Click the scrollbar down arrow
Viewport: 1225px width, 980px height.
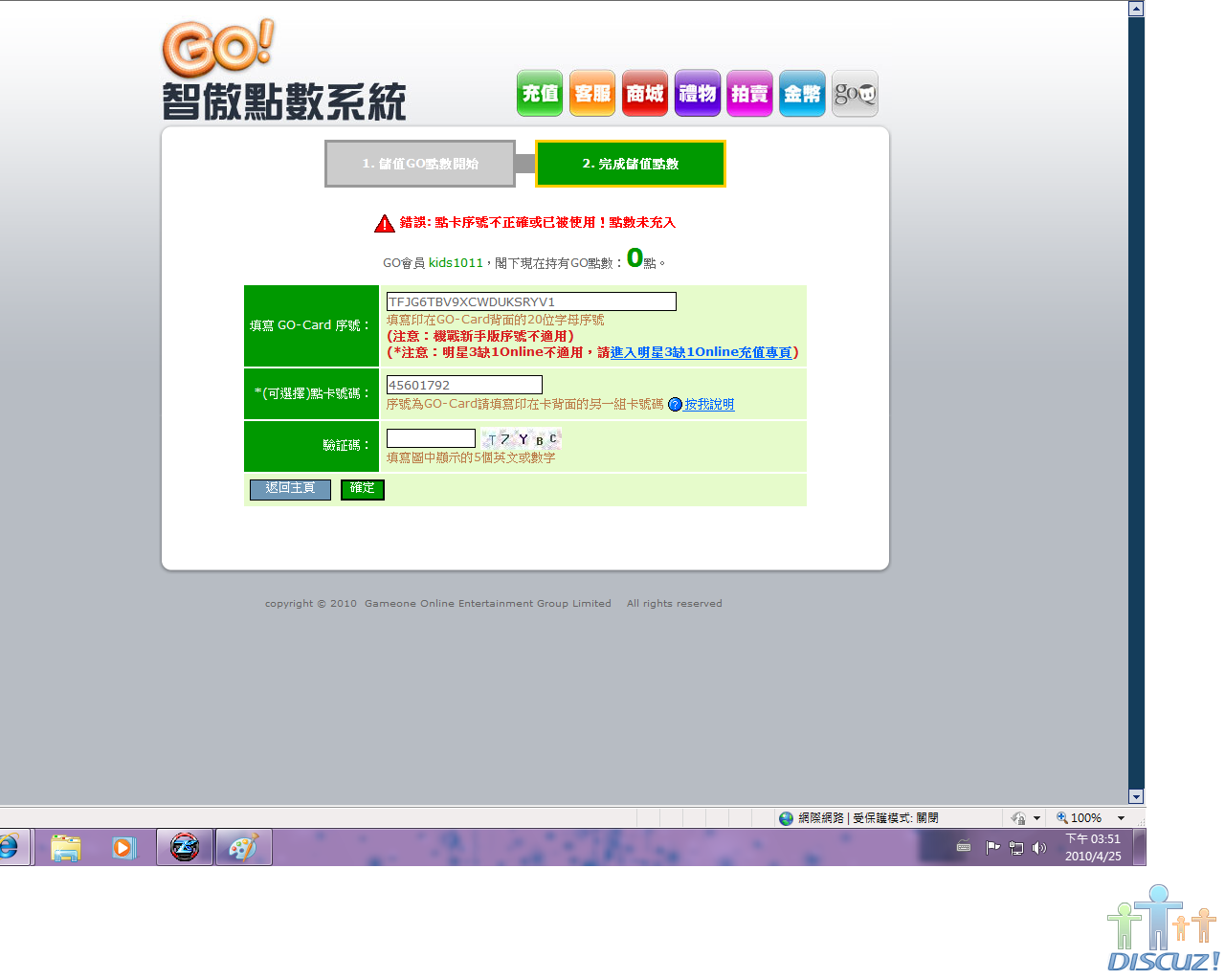pyautogui.click(x=1136, y=796)
